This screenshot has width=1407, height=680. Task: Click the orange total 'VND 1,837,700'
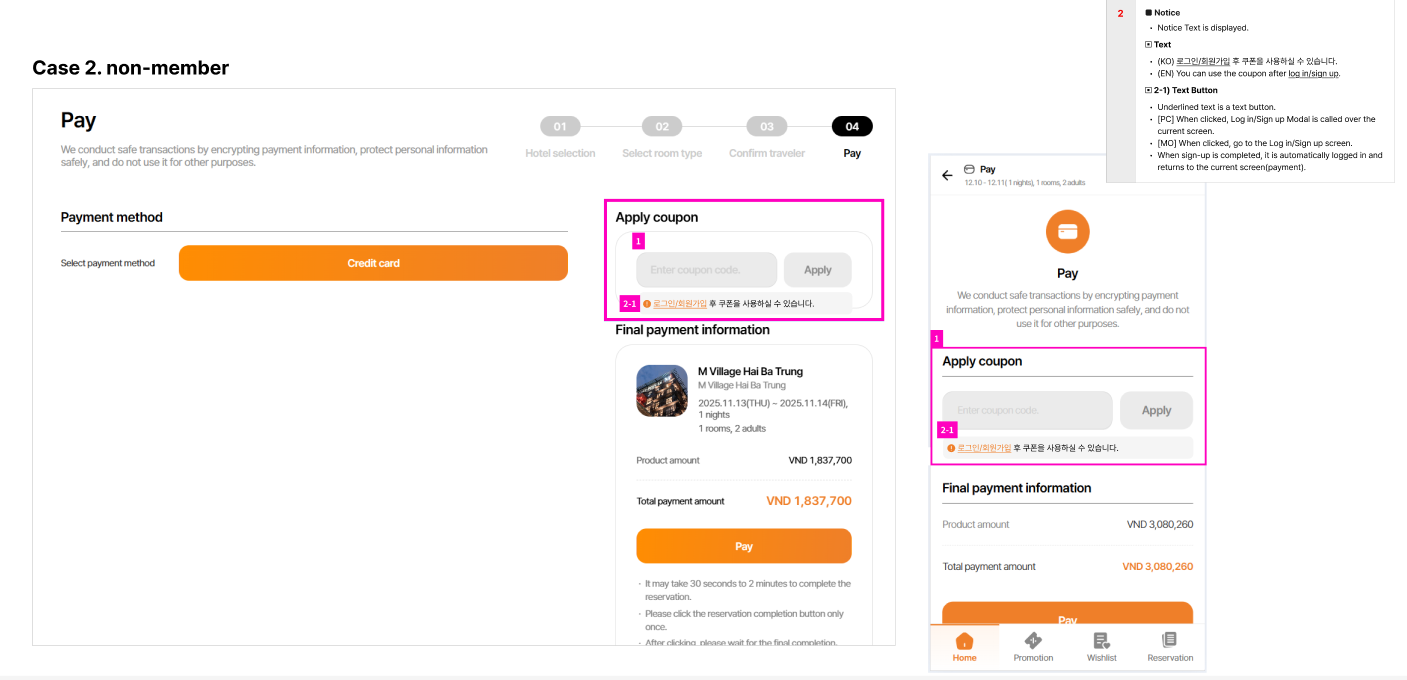click(809, 501)
